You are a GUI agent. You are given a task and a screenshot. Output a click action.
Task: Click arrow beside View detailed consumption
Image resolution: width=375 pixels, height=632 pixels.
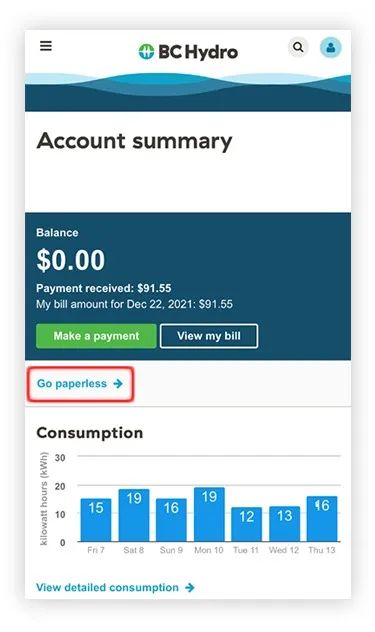pos(190,588)
